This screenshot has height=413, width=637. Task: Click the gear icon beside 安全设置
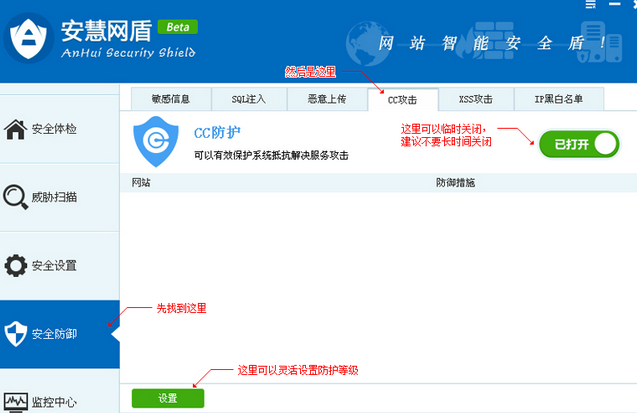tap(15, 266)
